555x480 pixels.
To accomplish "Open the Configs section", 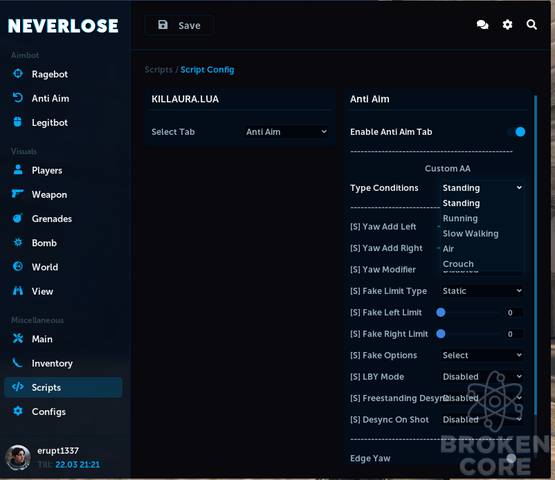I will click(63, 412).
